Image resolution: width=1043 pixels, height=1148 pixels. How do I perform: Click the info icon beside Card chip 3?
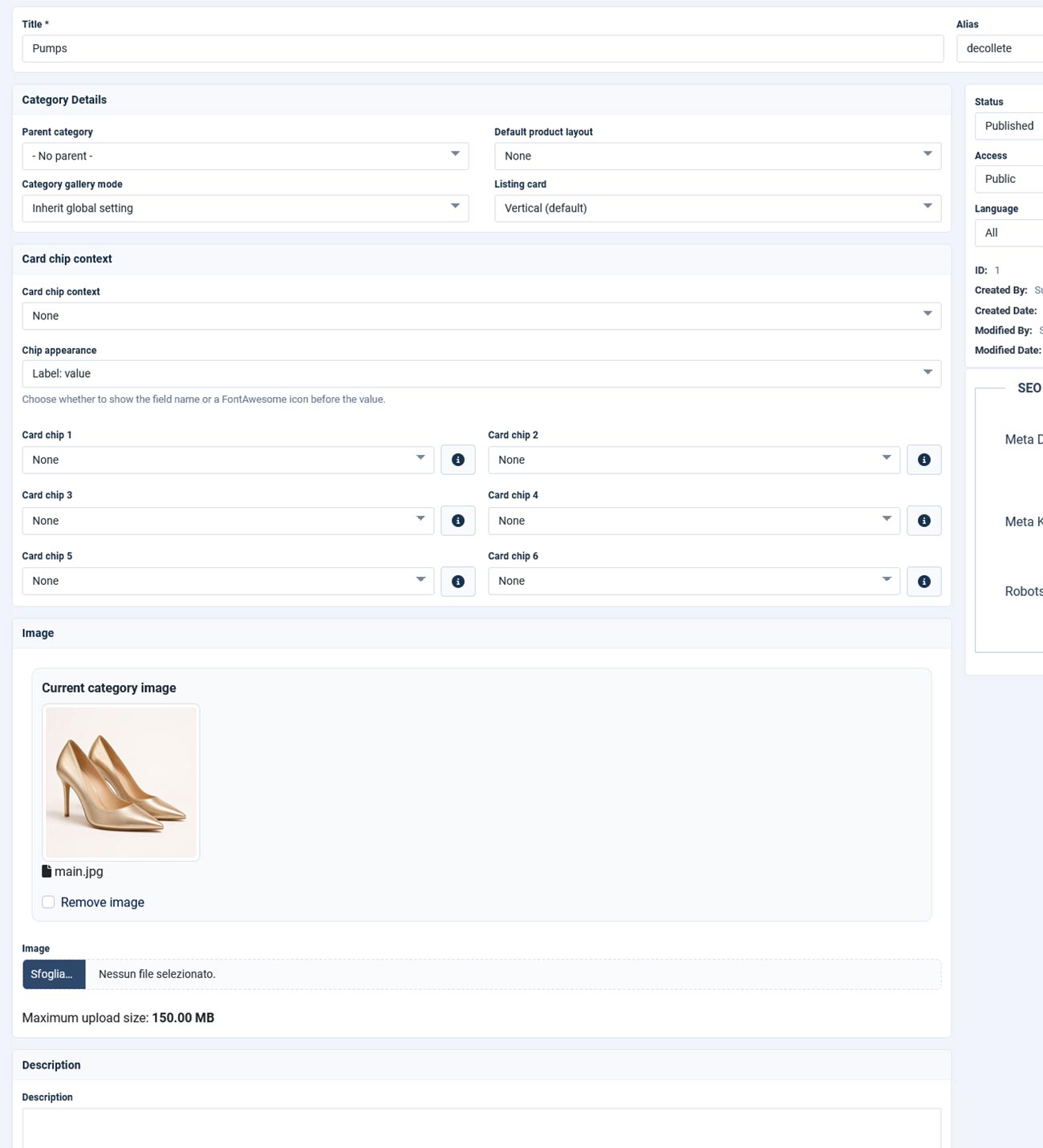[x=458, y=521]
